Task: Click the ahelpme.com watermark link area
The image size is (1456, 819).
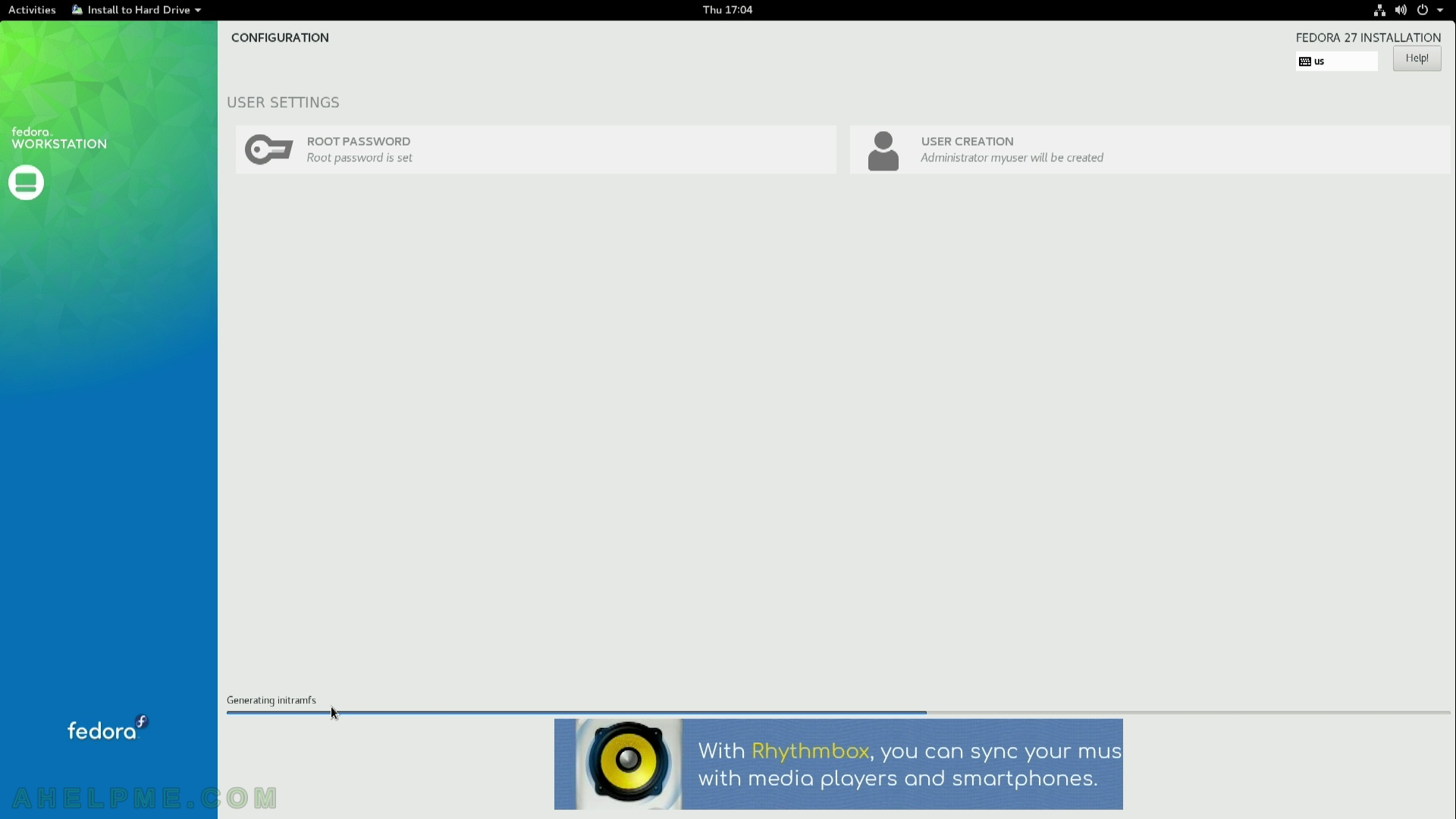Action: pos(145,798)
